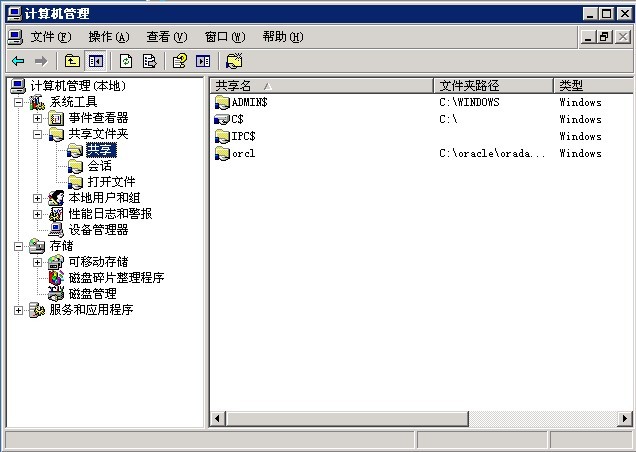
Task: Collapse the 存储 tree node
Action: pyautogui.click(x=18, y=246)
